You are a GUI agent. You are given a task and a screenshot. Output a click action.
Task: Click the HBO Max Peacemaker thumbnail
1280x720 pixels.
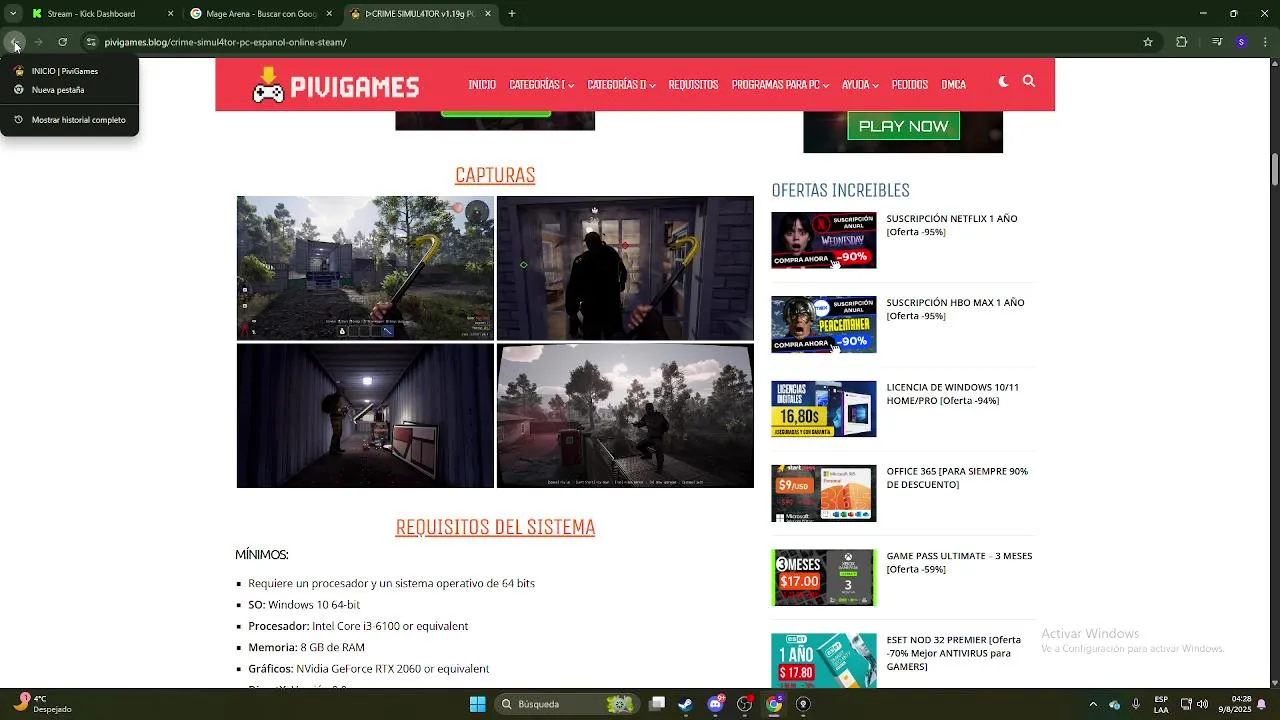coord(824,324)
